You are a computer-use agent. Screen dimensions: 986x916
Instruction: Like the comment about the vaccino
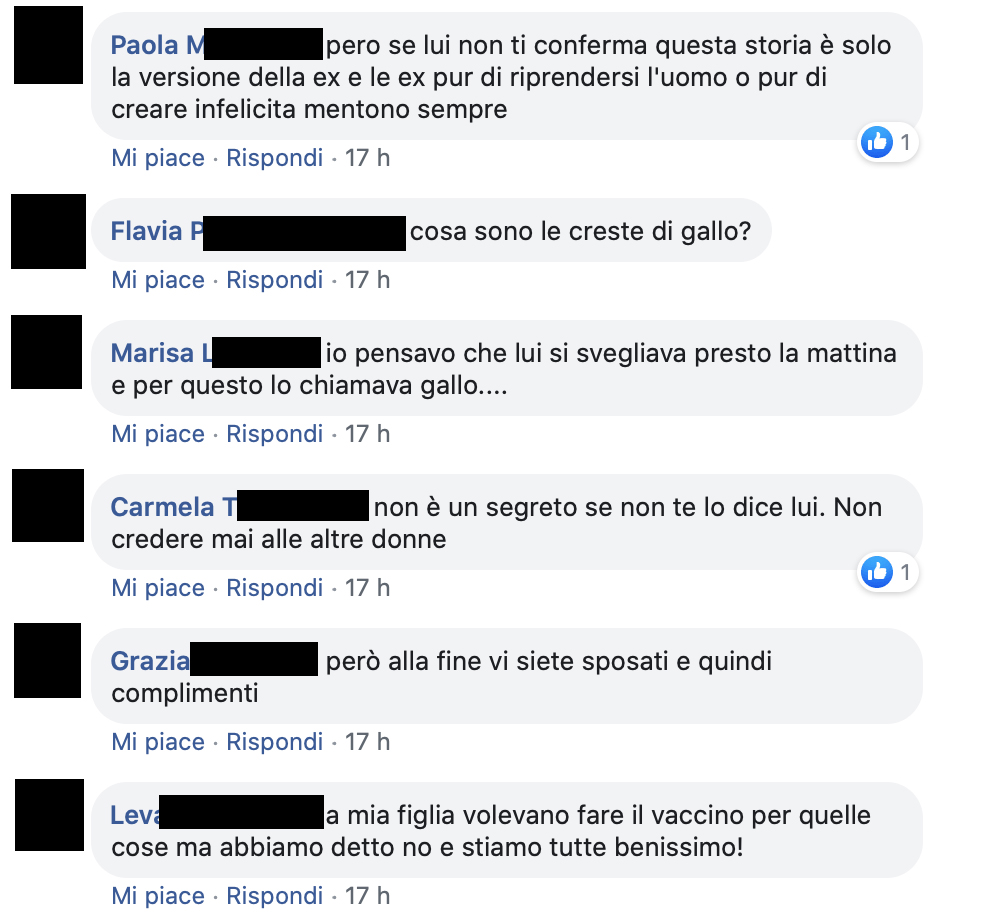[x=158, y=896]
